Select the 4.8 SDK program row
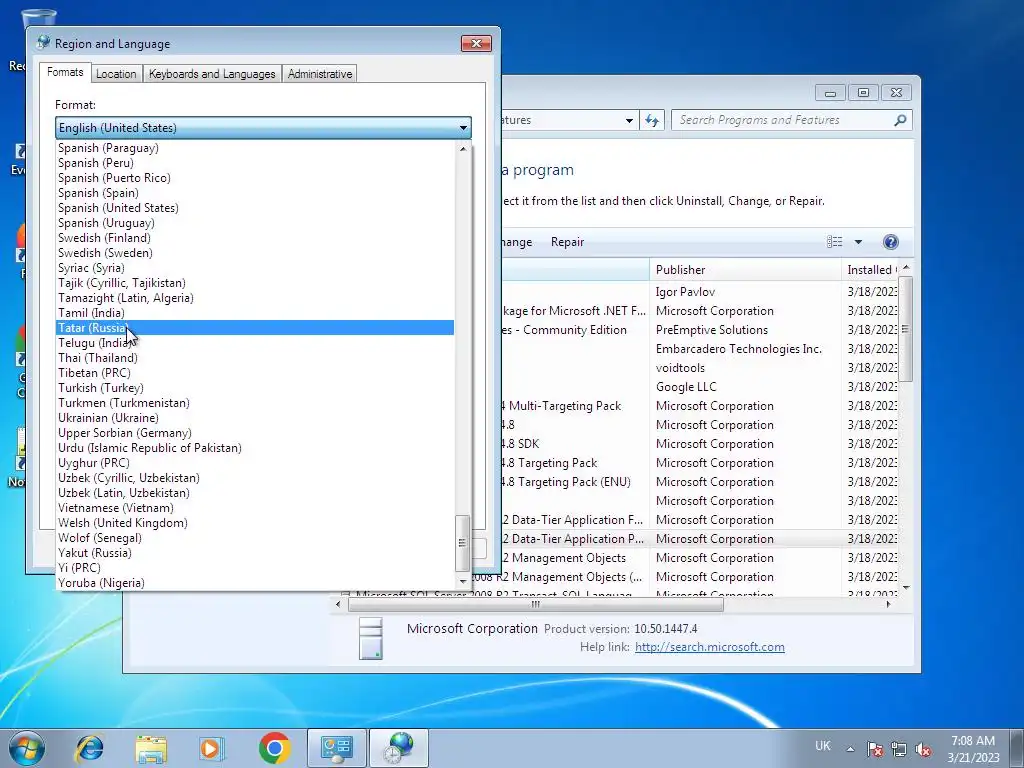The width and height of the screenshot is (1024, 768). pyautogui.click(x=701, y=444)
